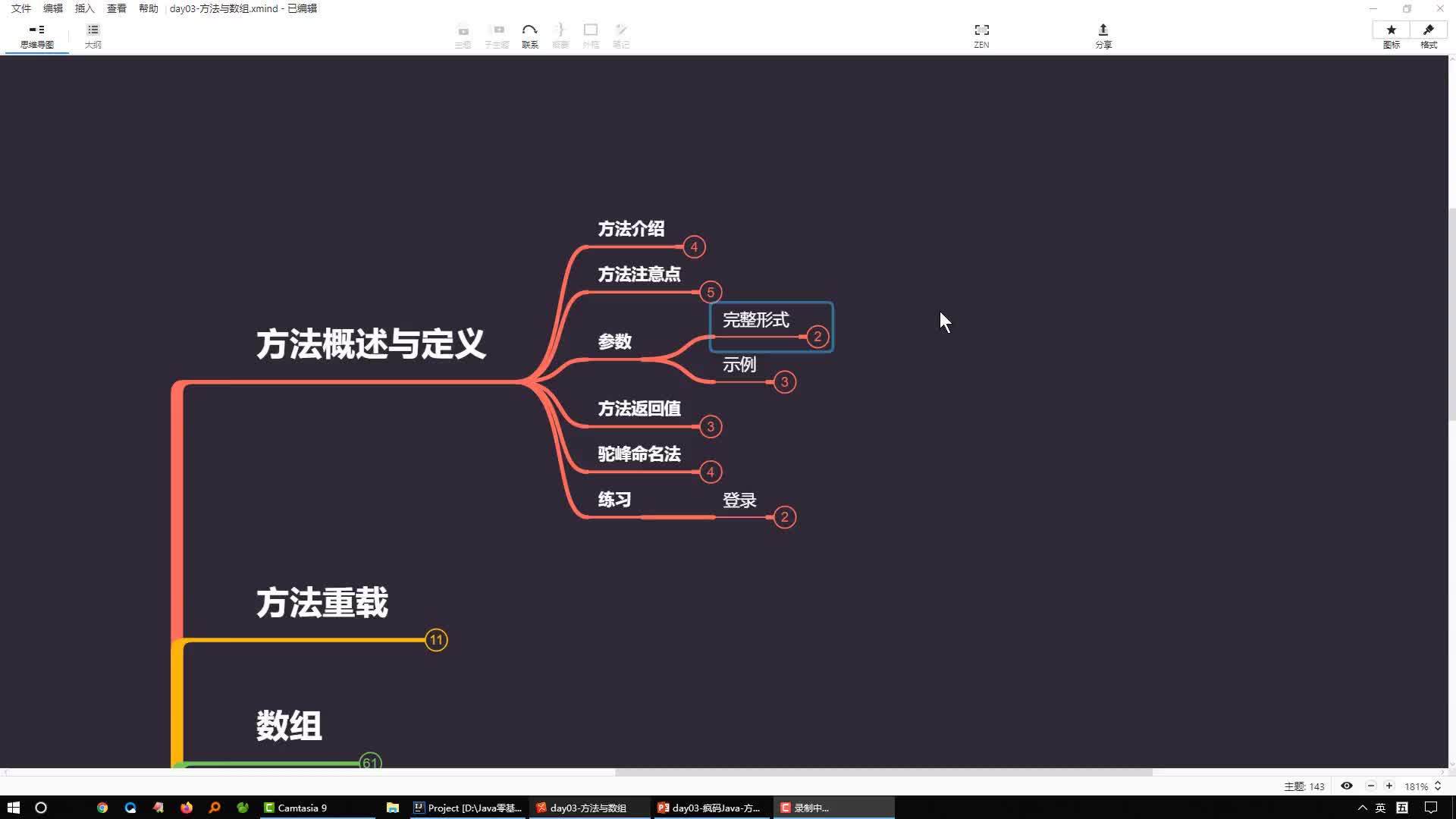Image resolution: width=1456 pixels, height=819 pixels.
Task: Click the 练习 topic branch node
Action: (x=614, y=499)
